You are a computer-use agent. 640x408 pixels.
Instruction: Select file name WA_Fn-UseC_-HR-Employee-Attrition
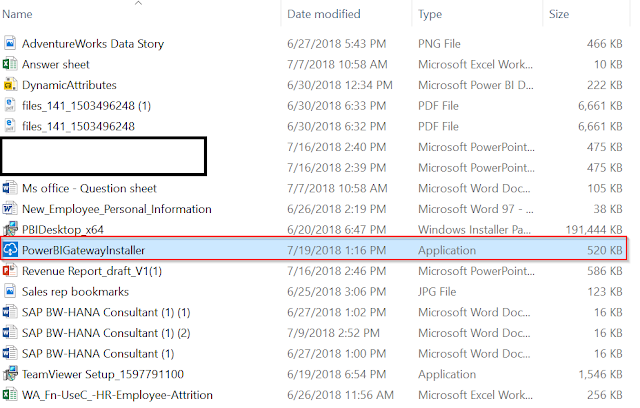click(x=117, y=395)
